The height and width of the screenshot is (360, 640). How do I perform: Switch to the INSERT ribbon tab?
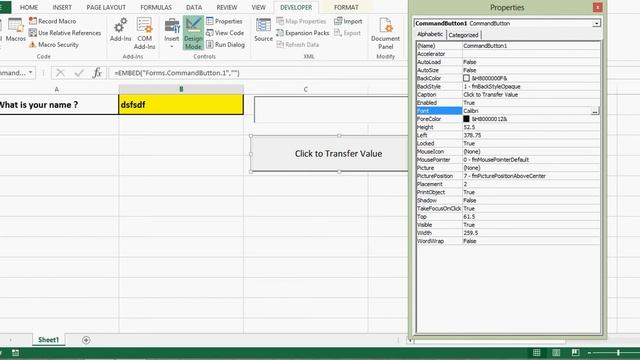[62, 7]
